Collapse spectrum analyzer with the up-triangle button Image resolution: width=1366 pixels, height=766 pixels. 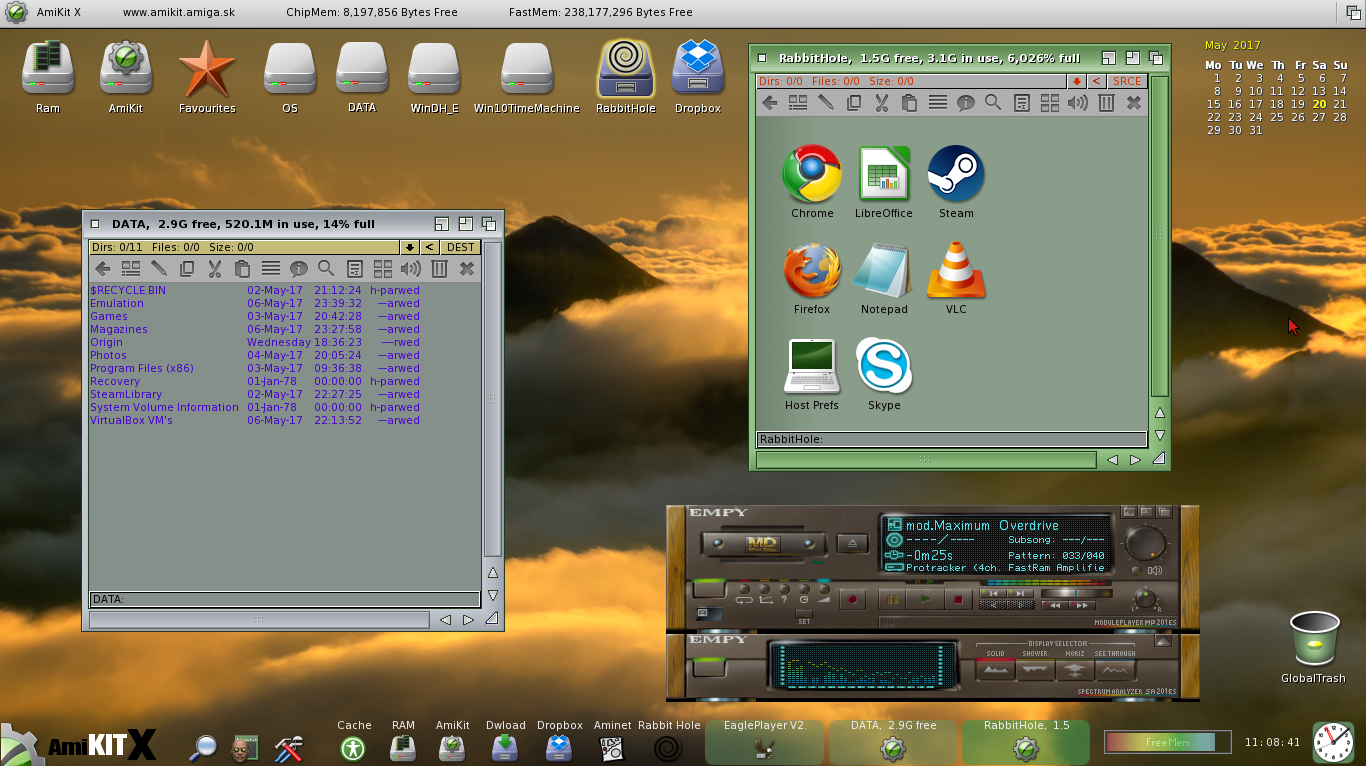(1163, 641)
